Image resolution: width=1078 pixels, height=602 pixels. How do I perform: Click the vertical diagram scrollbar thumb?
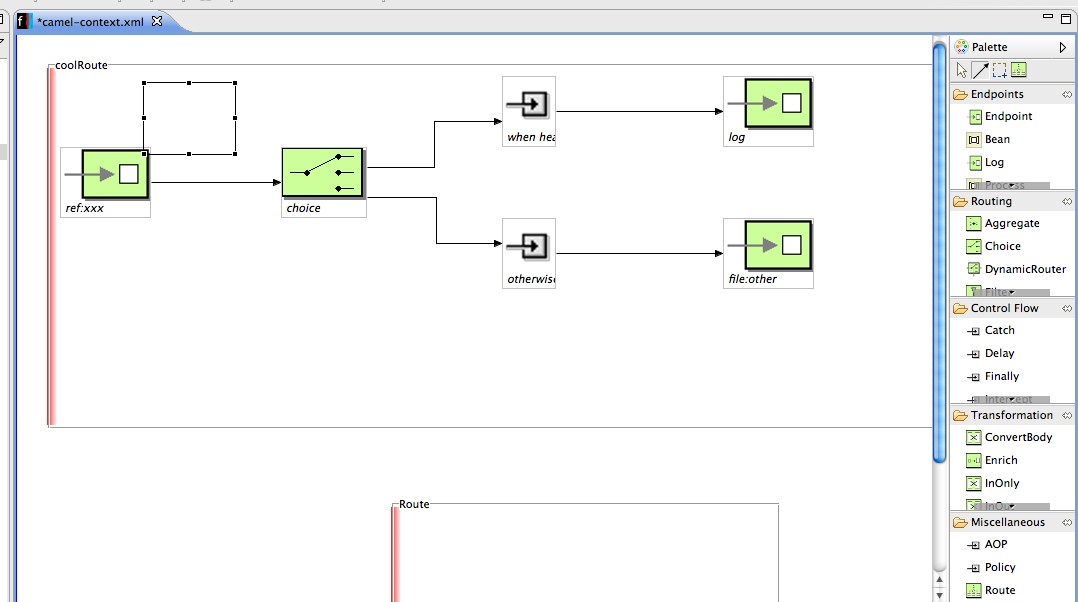click(x=939, y=253)
